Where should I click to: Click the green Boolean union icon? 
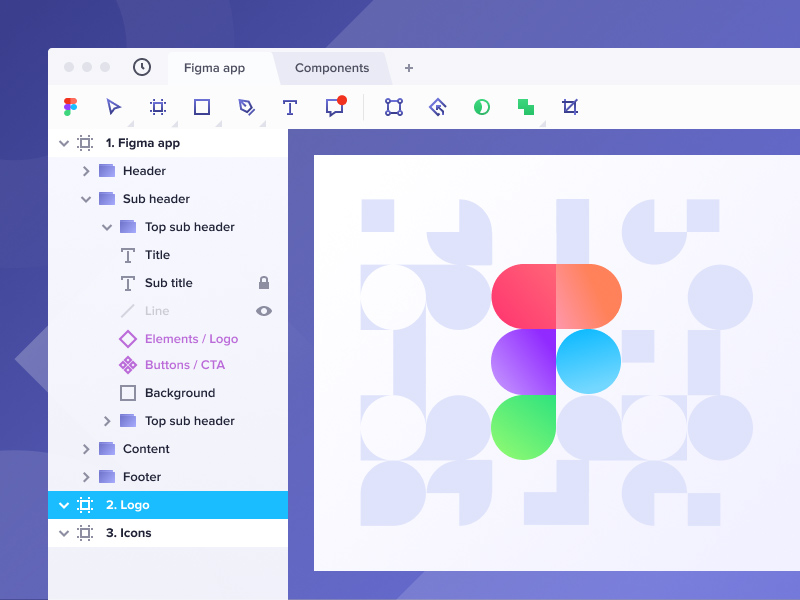(526, 107)
